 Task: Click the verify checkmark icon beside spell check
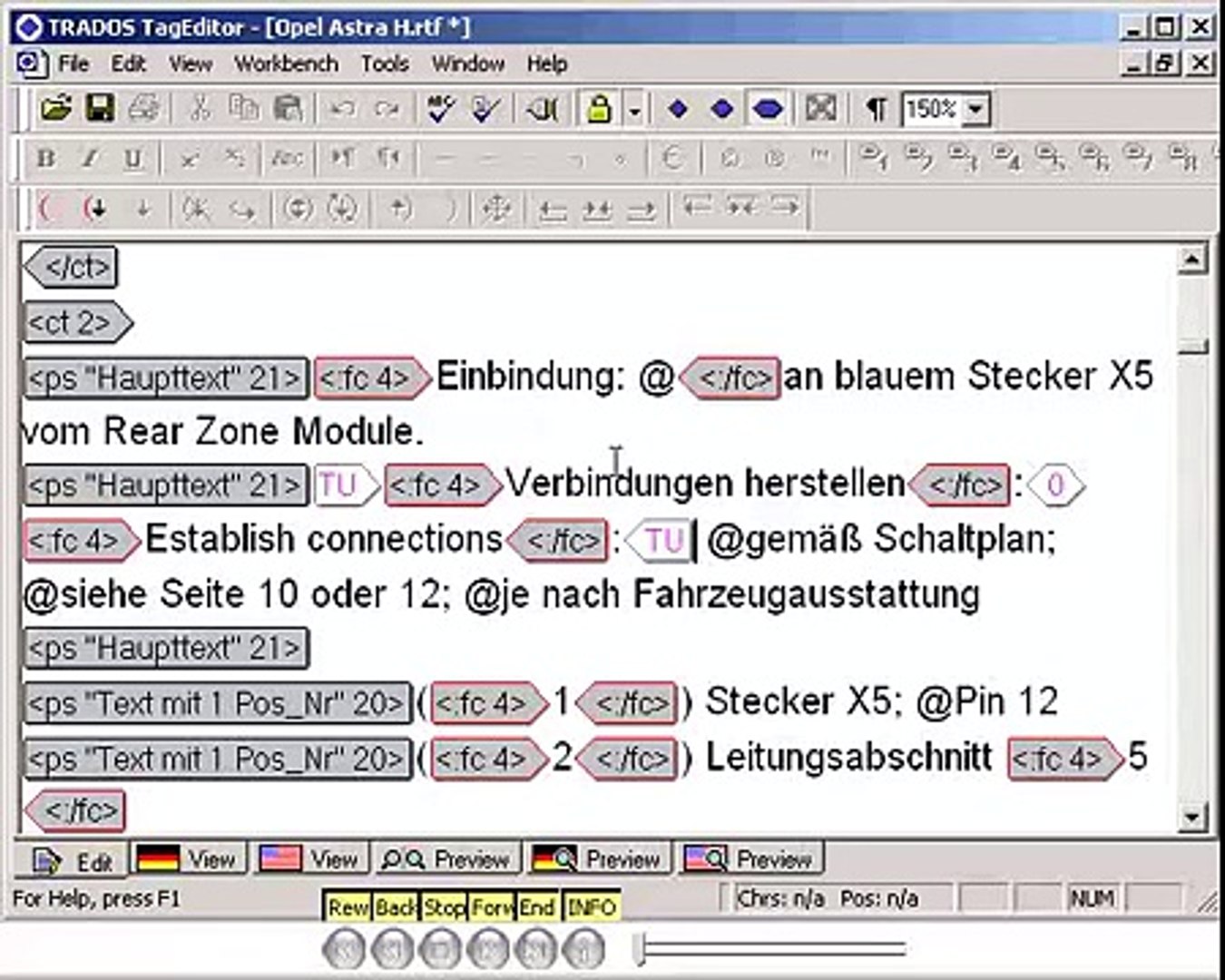(486, 109)
